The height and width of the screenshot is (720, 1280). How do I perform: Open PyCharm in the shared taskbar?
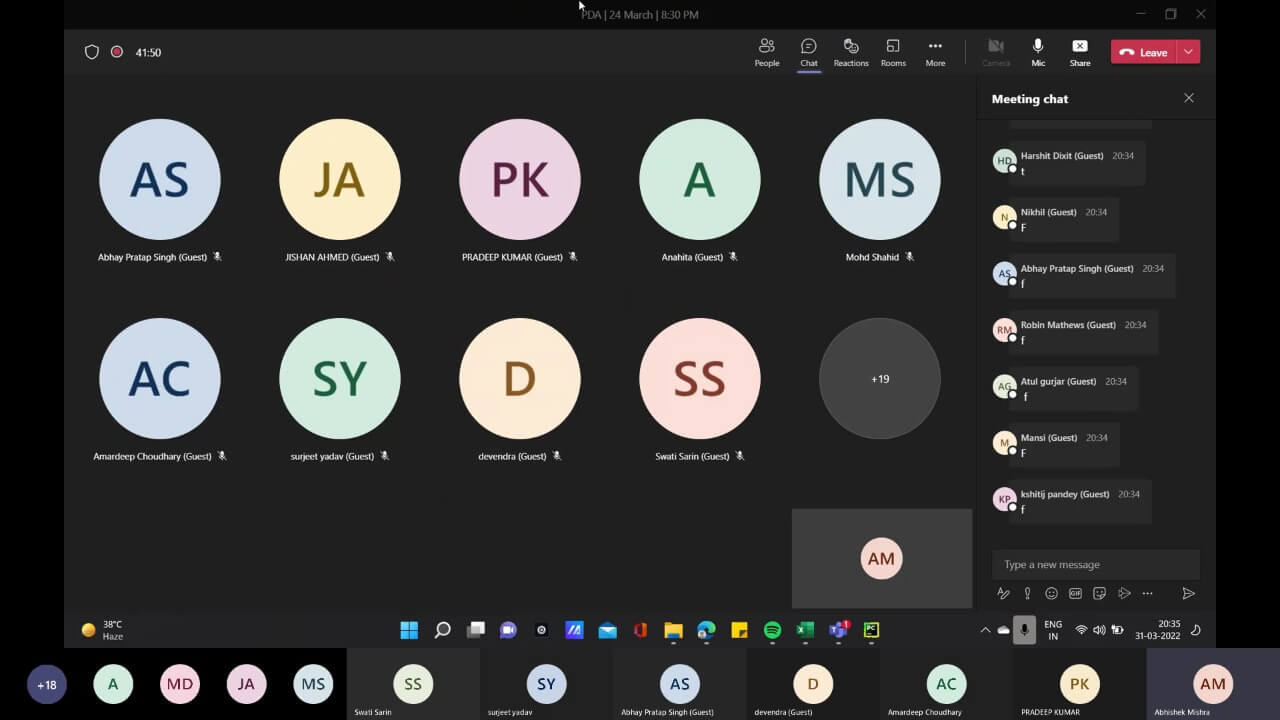tap(871, 630)
